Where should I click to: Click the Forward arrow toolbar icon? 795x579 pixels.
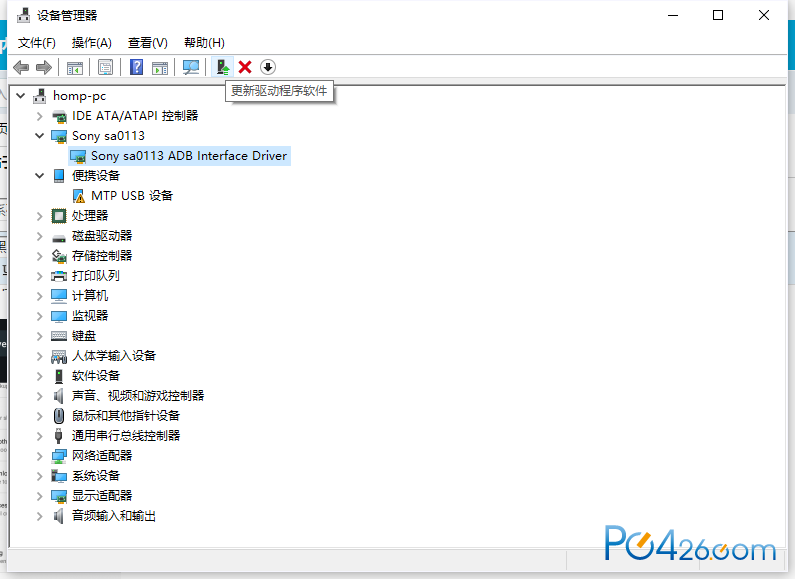[x=44, y=67]
